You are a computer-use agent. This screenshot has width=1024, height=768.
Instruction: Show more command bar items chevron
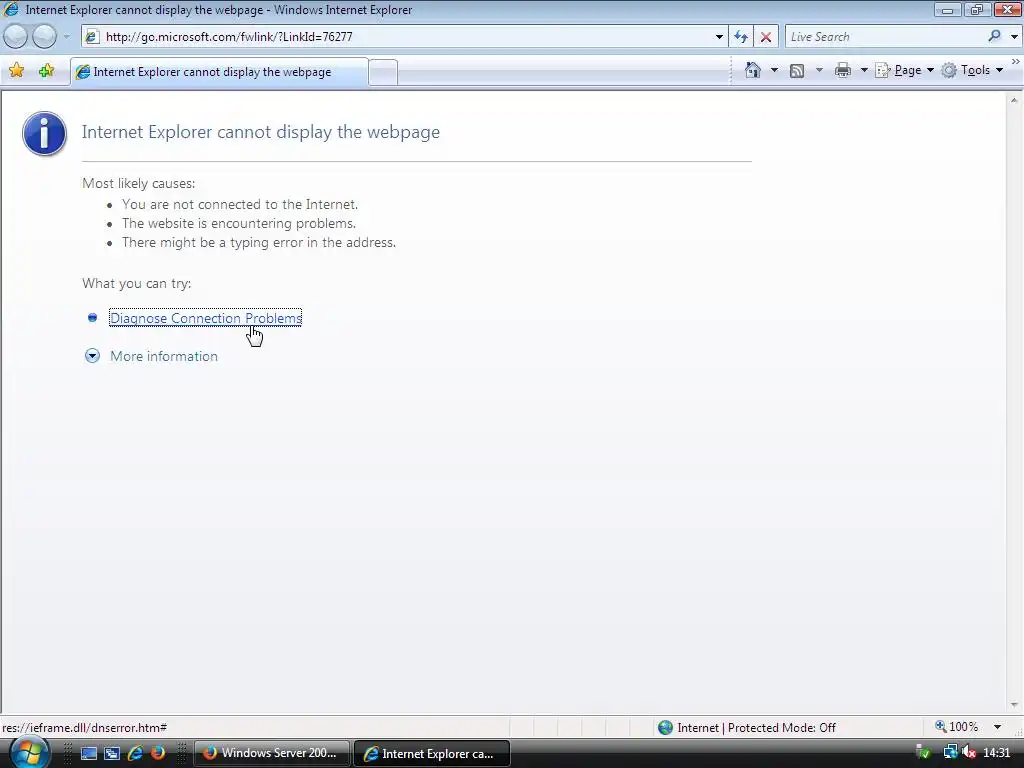pyautogui.click(x=1016, y=61)
